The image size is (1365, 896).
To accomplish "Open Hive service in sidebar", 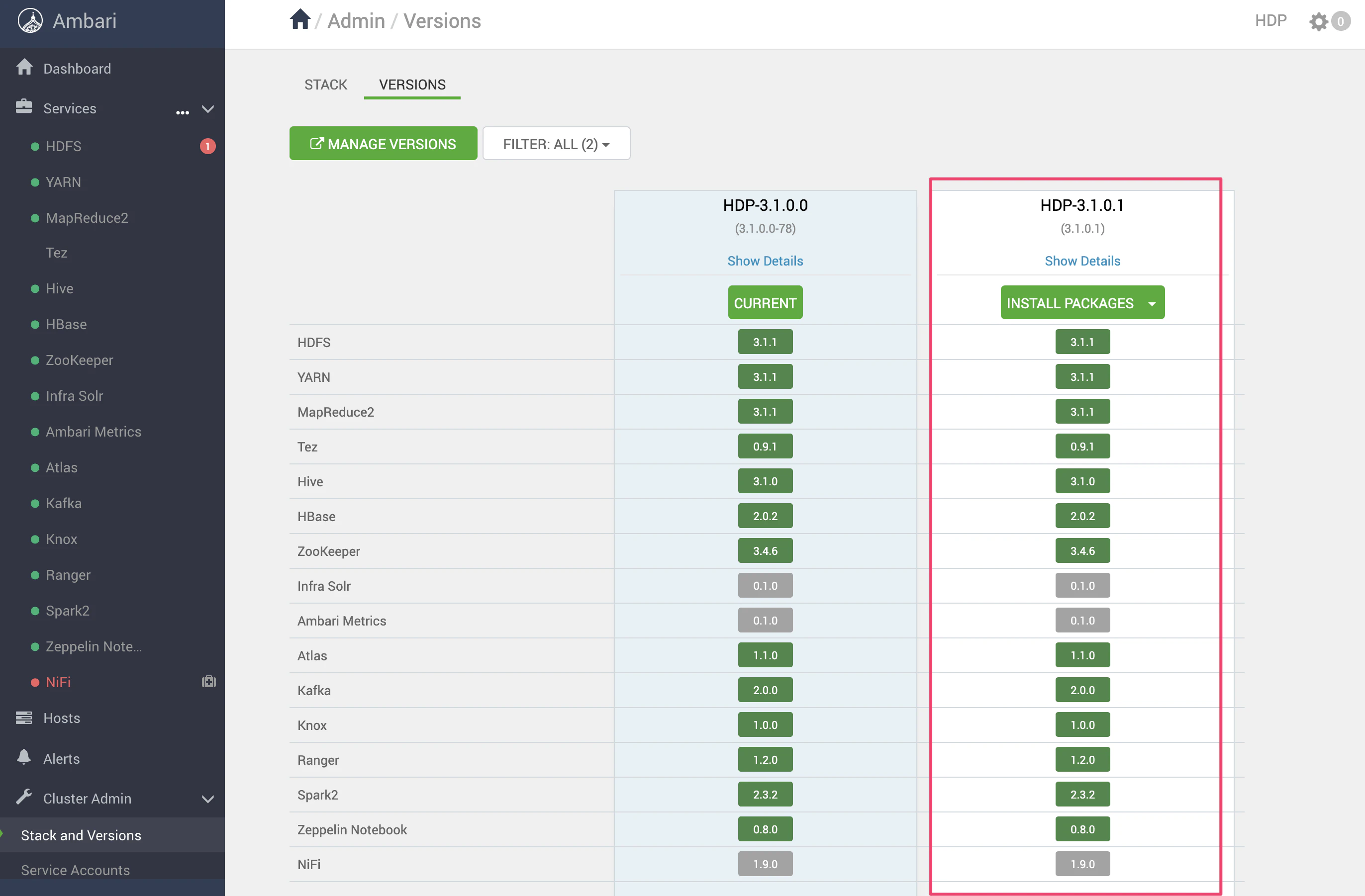I will (60, 289).
